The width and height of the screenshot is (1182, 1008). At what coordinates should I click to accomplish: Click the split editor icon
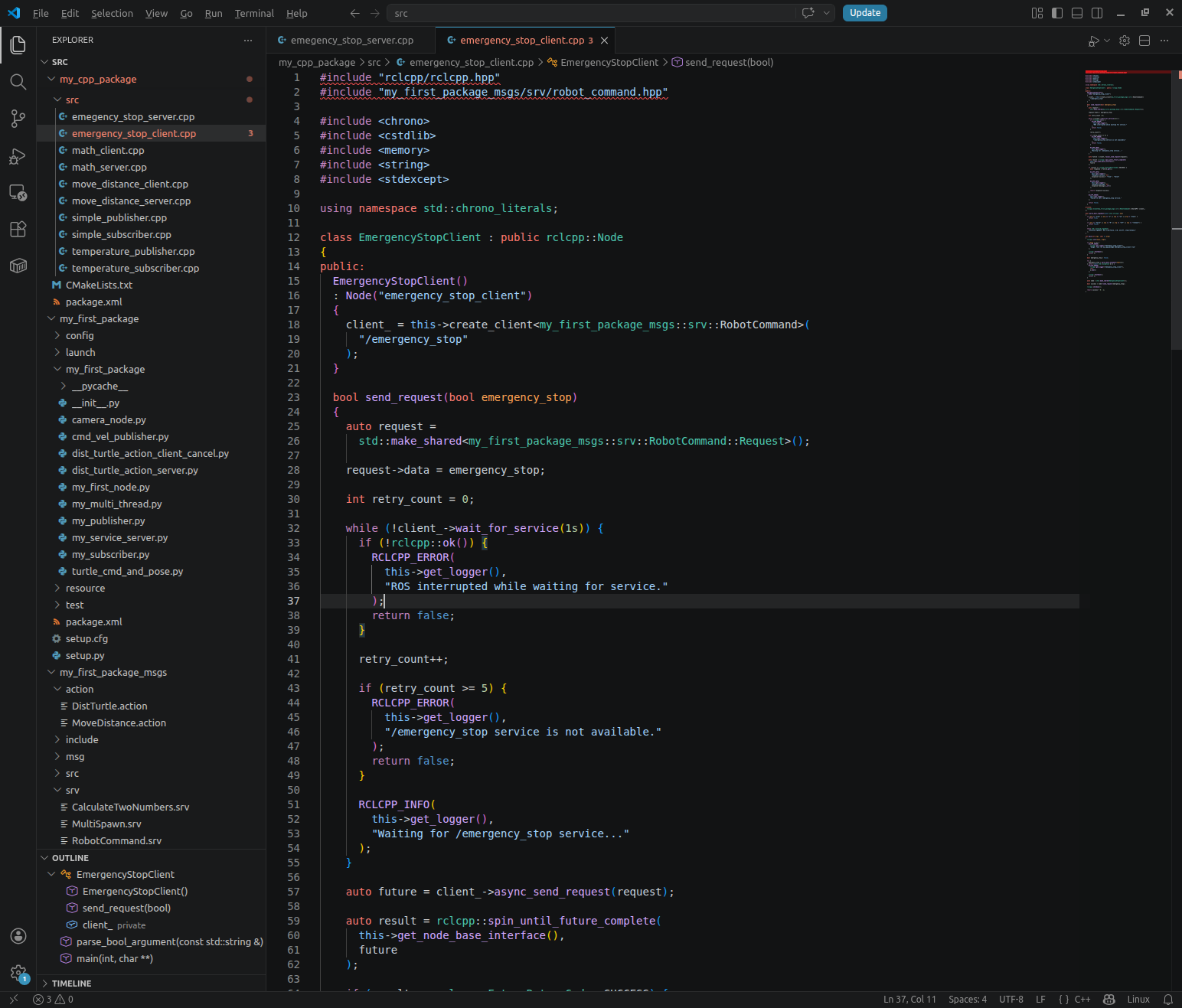pyautogui.click(x=1144, y=41)
